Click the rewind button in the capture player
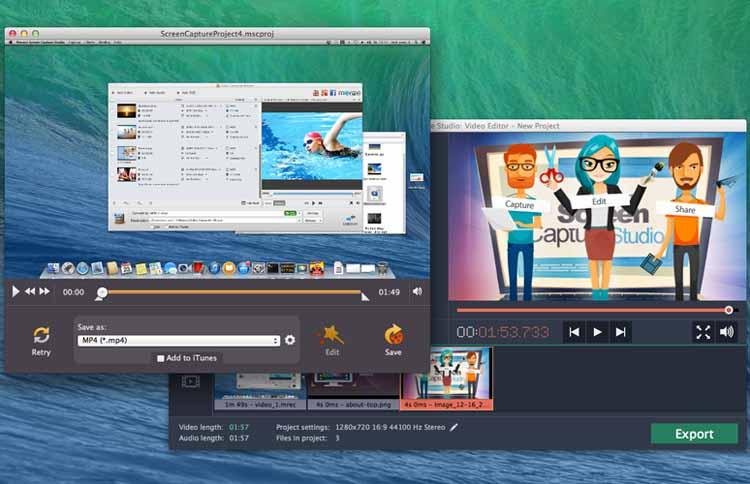The image size is (750, 484). point(30,291)
